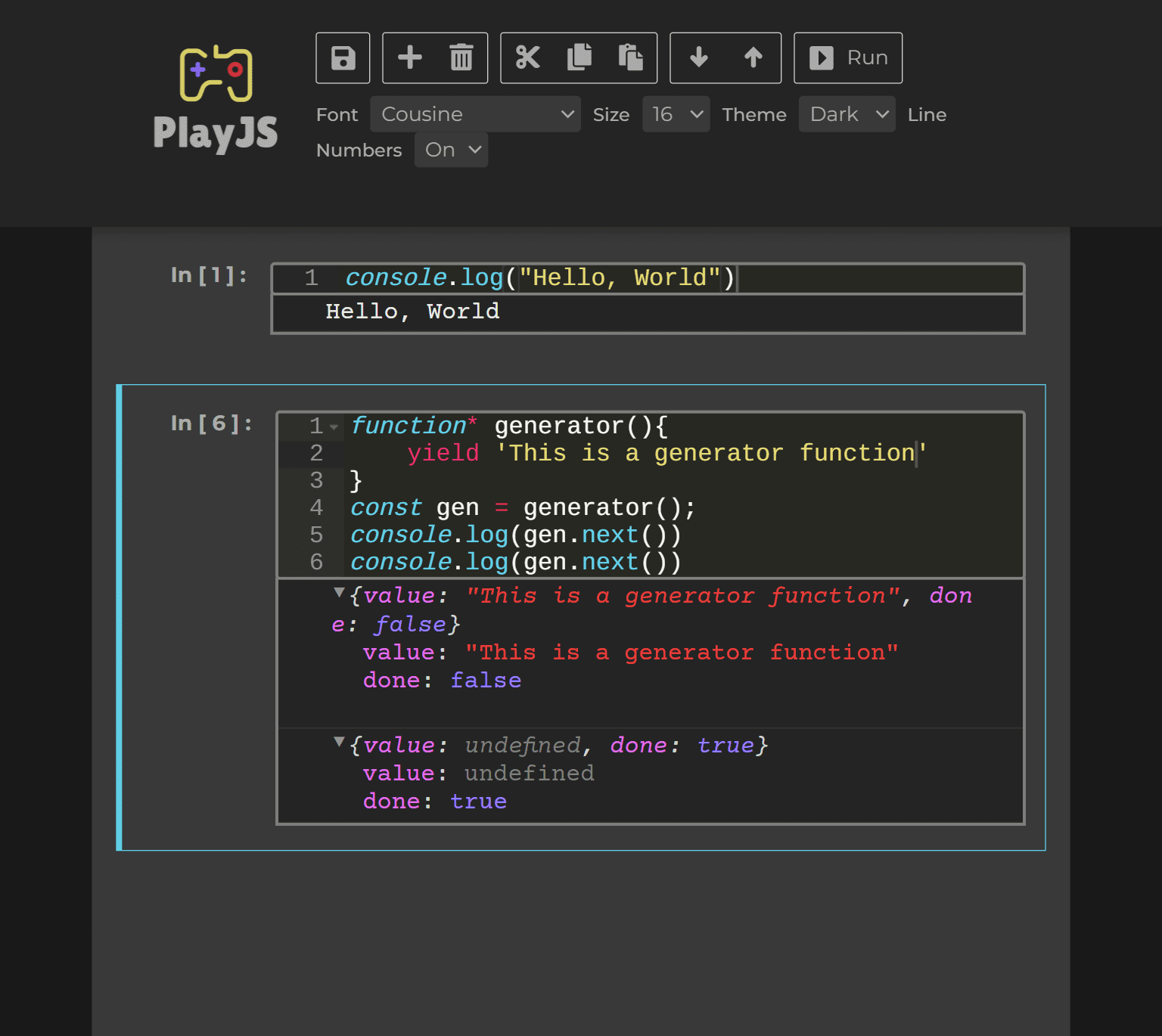Open the Theme dropdown showing Dark

click(x=847, y=114)
